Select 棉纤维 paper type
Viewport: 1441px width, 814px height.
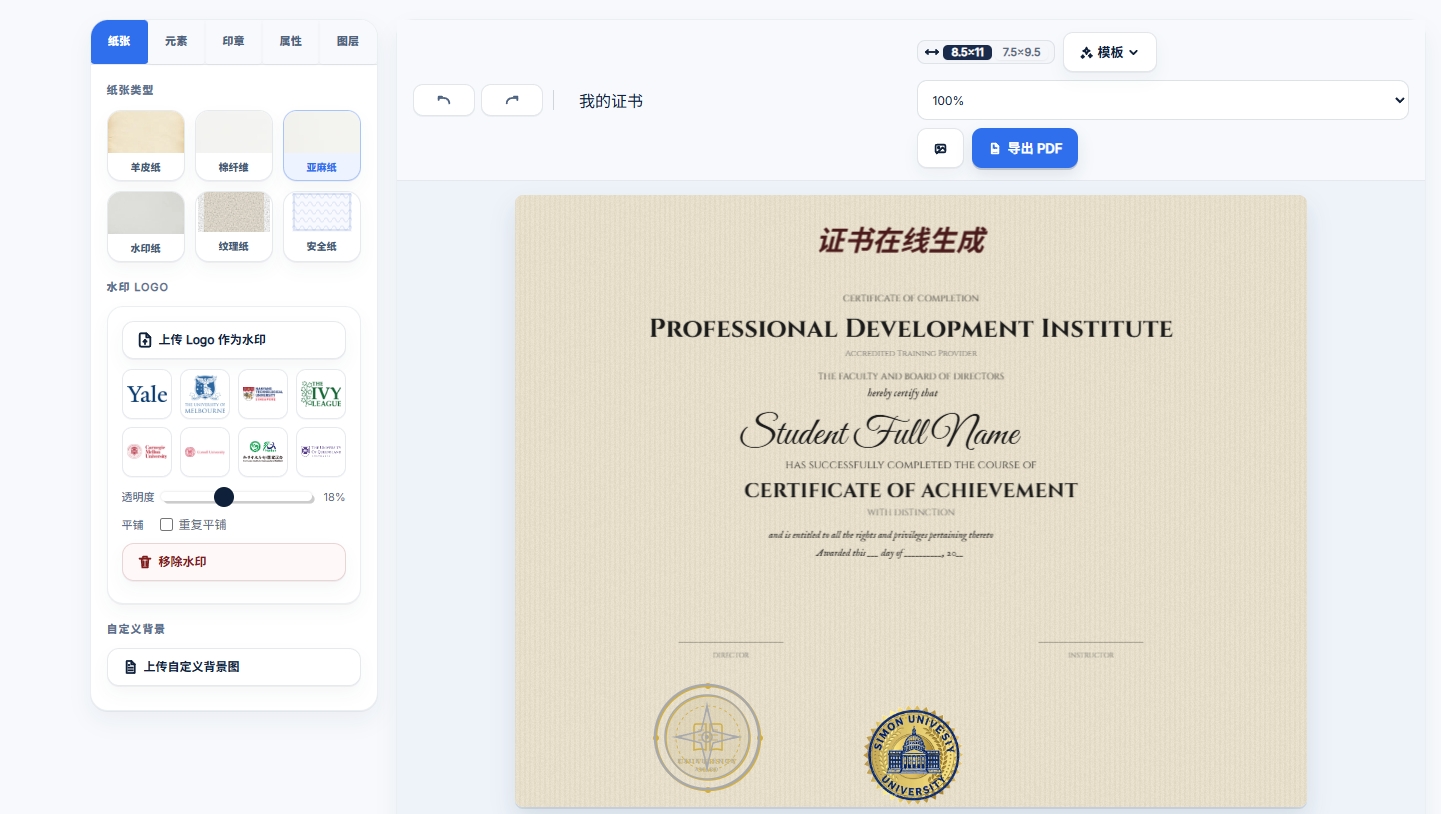(x=234, y=145)
